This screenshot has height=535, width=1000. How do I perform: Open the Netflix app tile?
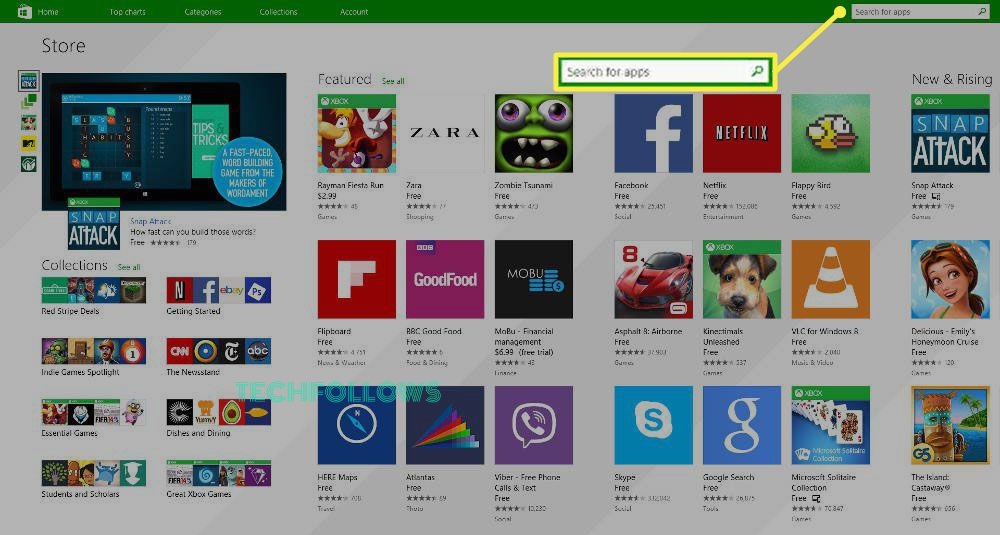[x=742, y=133]
